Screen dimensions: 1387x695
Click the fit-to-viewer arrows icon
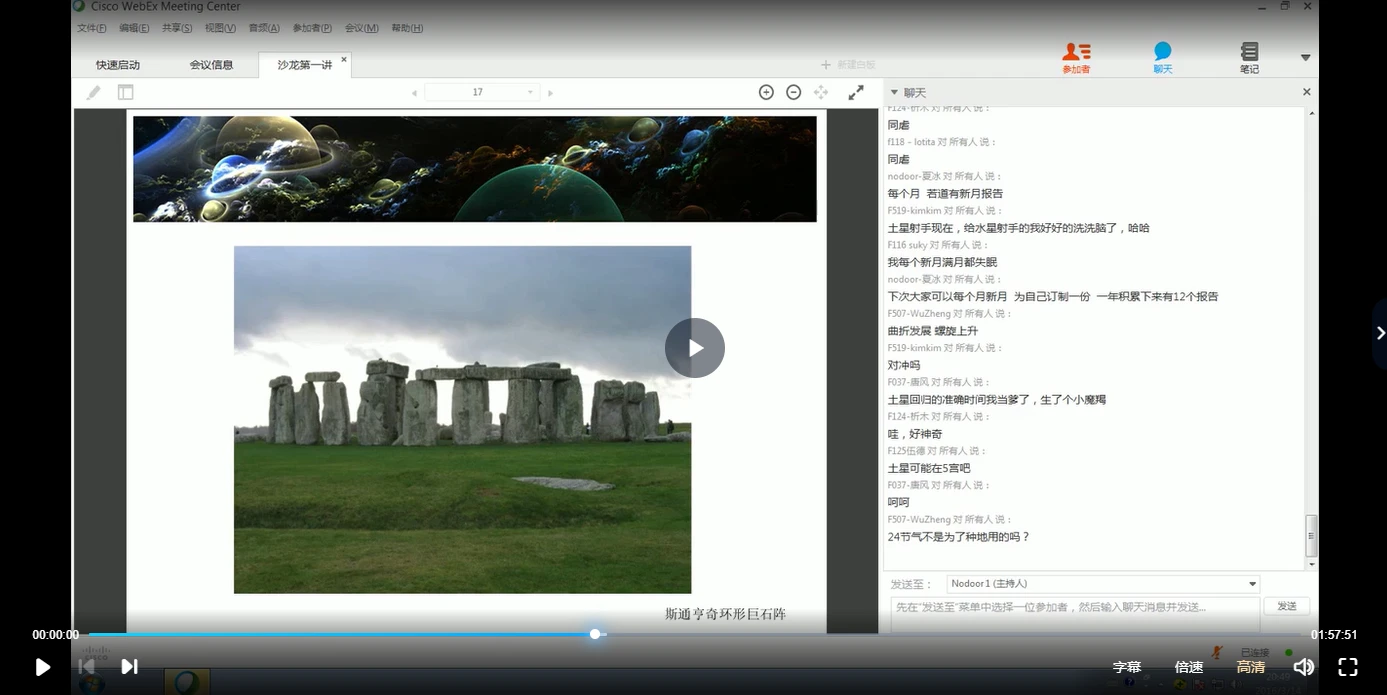(x=821, y=92)
